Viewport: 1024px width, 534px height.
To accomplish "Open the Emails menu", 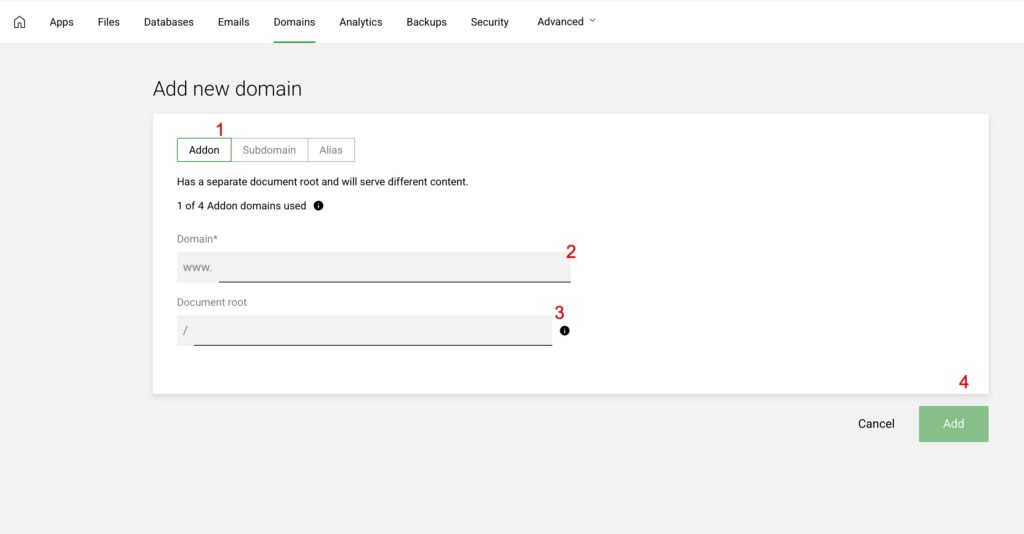I will pos(233,22).
